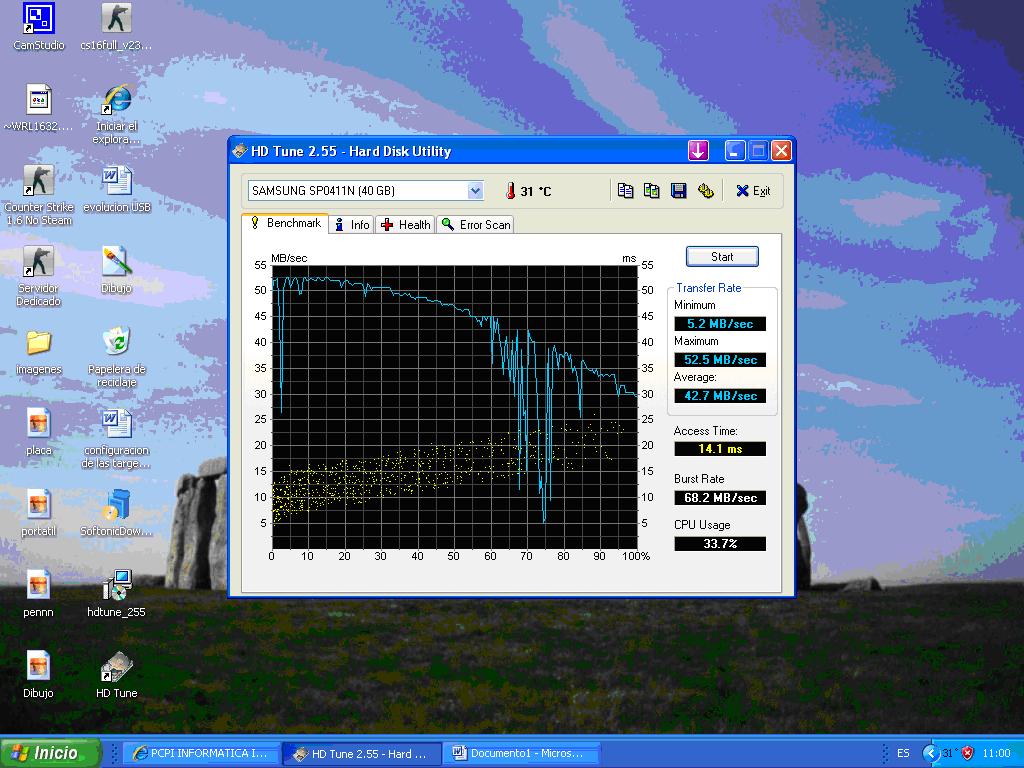This screenshot has height=768, width=1024.
Task: Click the Minimum value 5.2 MB/sec
Action: [x=720, y=323]
